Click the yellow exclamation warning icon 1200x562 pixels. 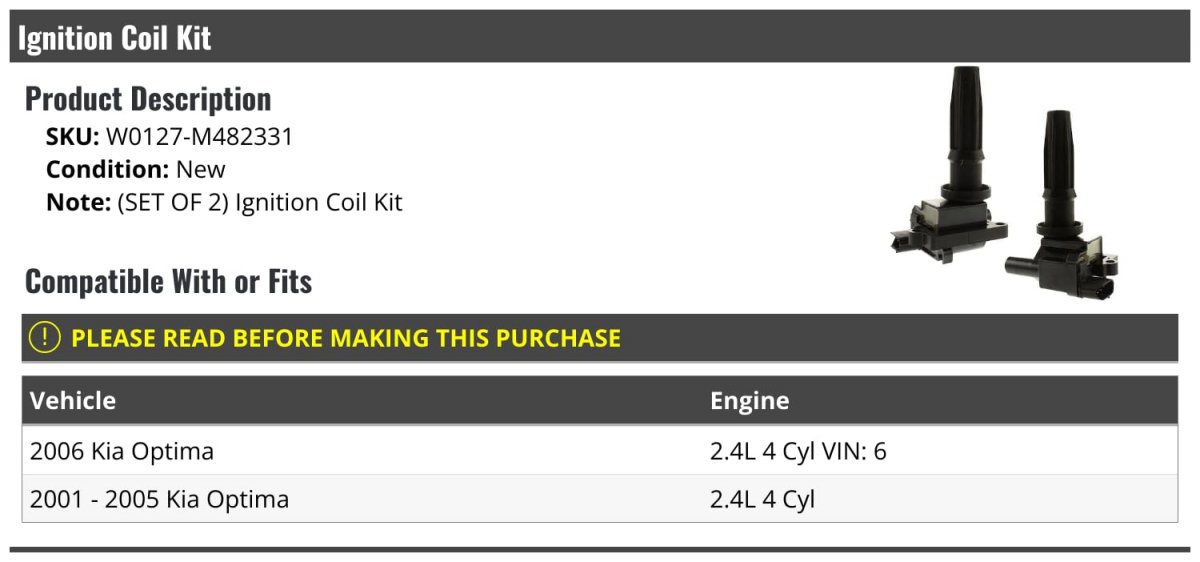(x=45, y=338)
